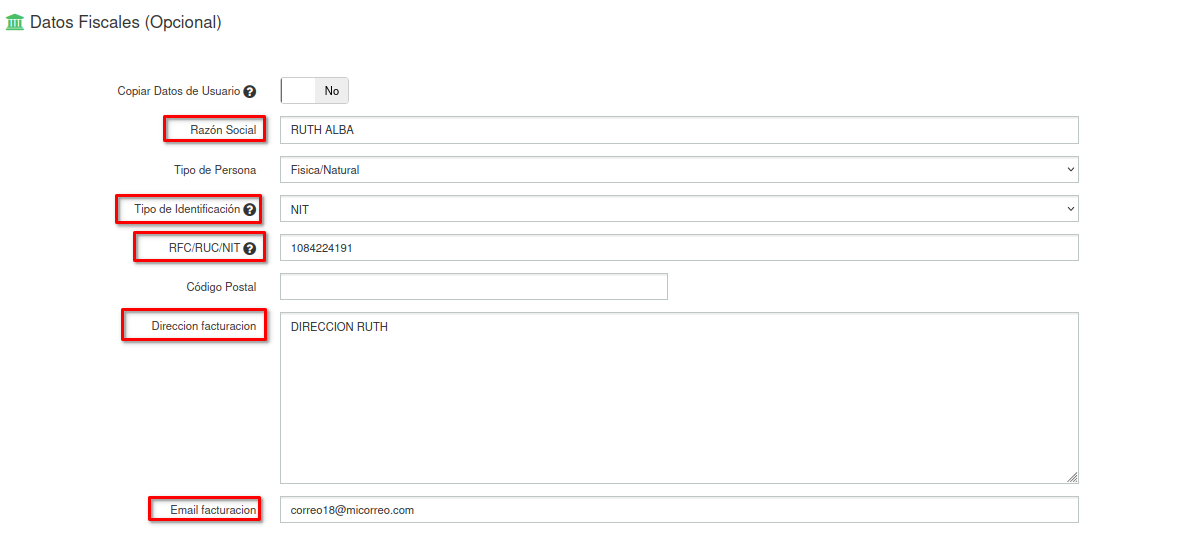The width and height of the screenshot is (1182, 534).
Task: Click the textarea resize handle corner
Action: tap(1072, 477)
